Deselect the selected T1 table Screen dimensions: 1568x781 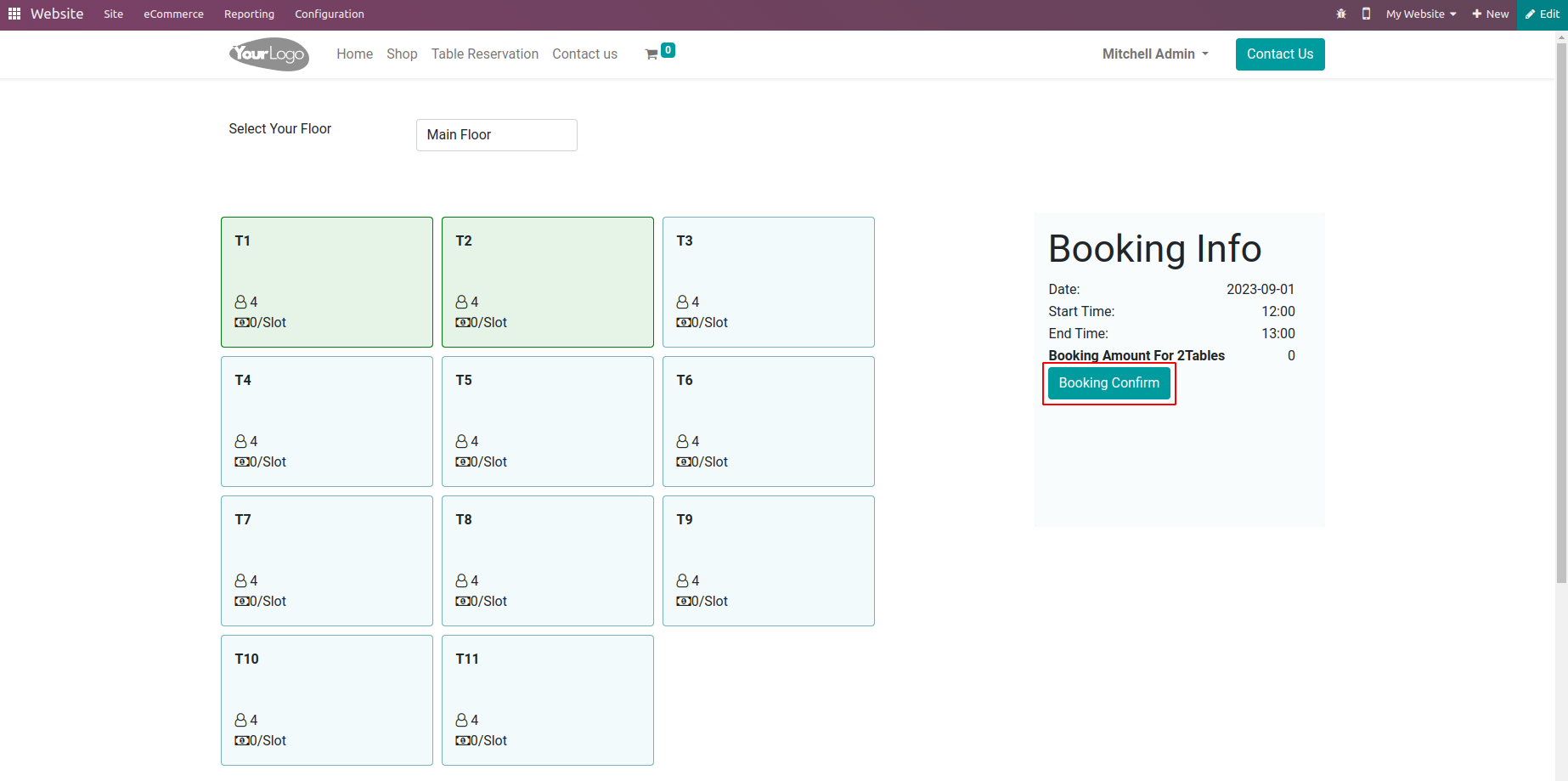(327, 281)
